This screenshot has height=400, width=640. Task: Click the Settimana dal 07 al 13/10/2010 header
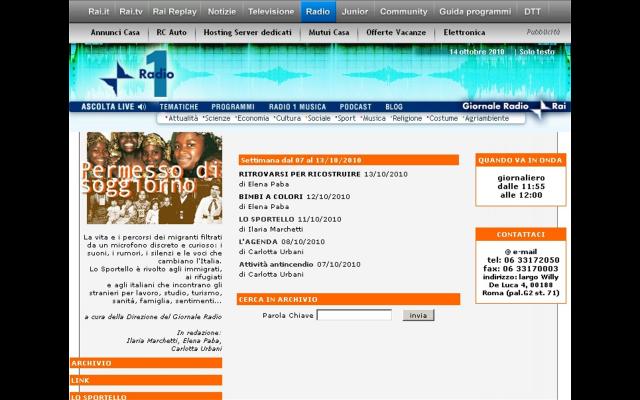pyautogui.click(x=349, y=160)
